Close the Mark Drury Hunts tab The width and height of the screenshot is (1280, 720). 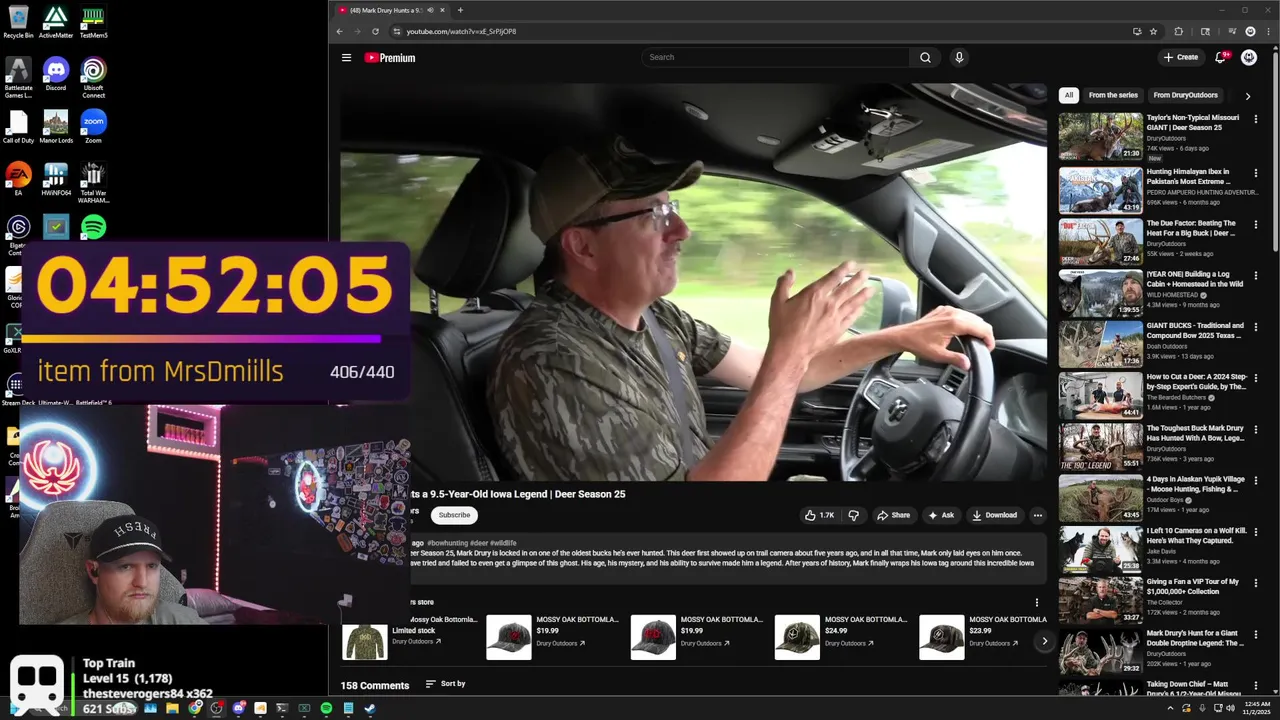coord(442,10)
